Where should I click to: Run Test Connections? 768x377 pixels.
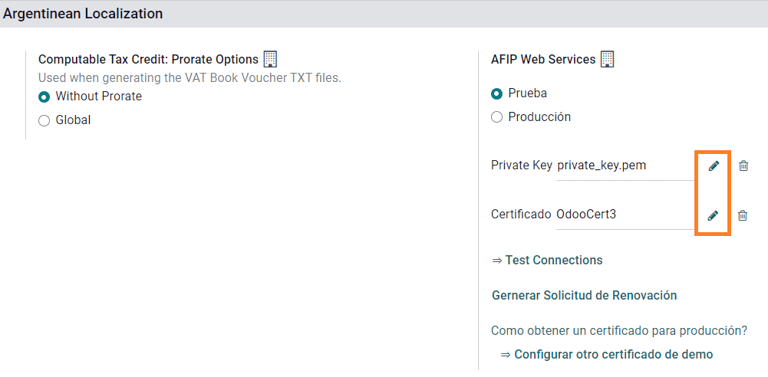click(547, 260)
